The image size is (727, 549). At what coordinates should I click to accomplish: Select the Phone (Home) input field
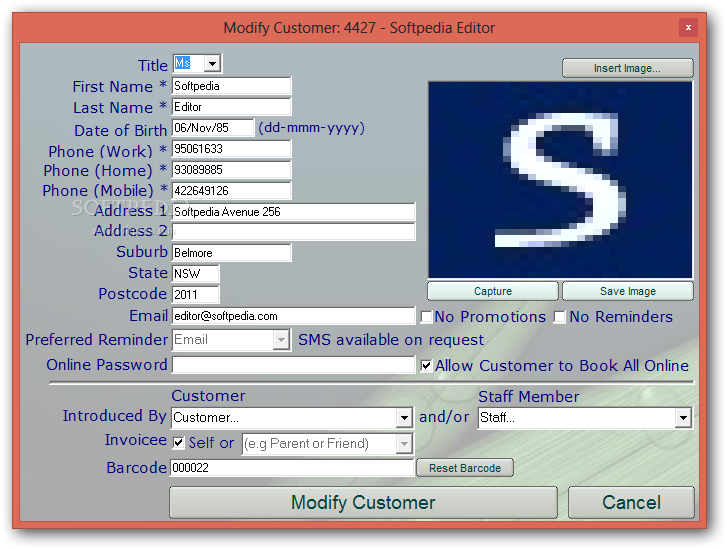click(231, 170)
